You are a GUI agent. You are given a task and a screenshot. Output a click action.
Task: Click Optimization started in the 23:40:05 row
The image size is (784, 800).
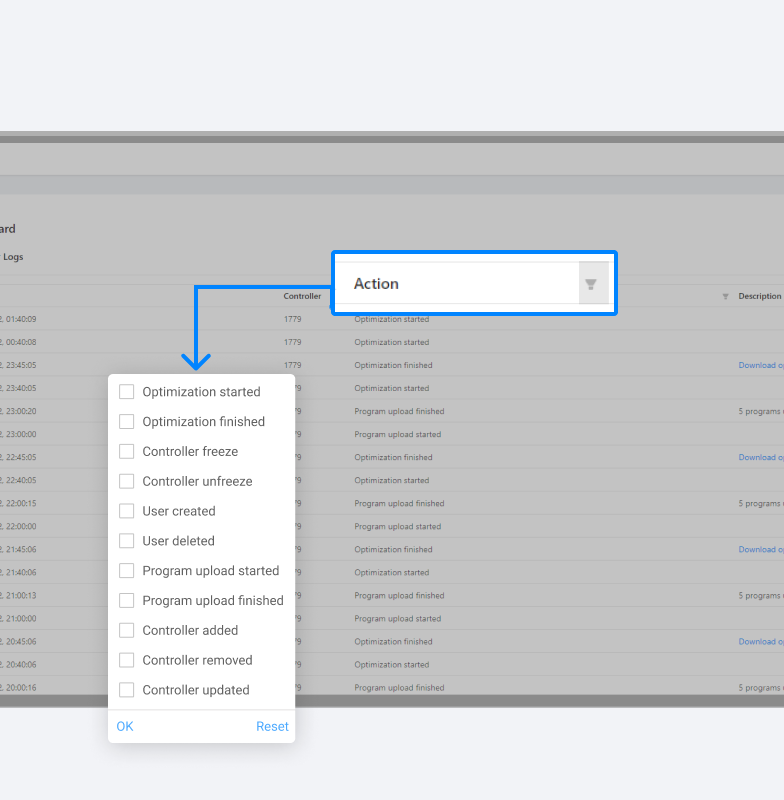click(x=392, y=388)
